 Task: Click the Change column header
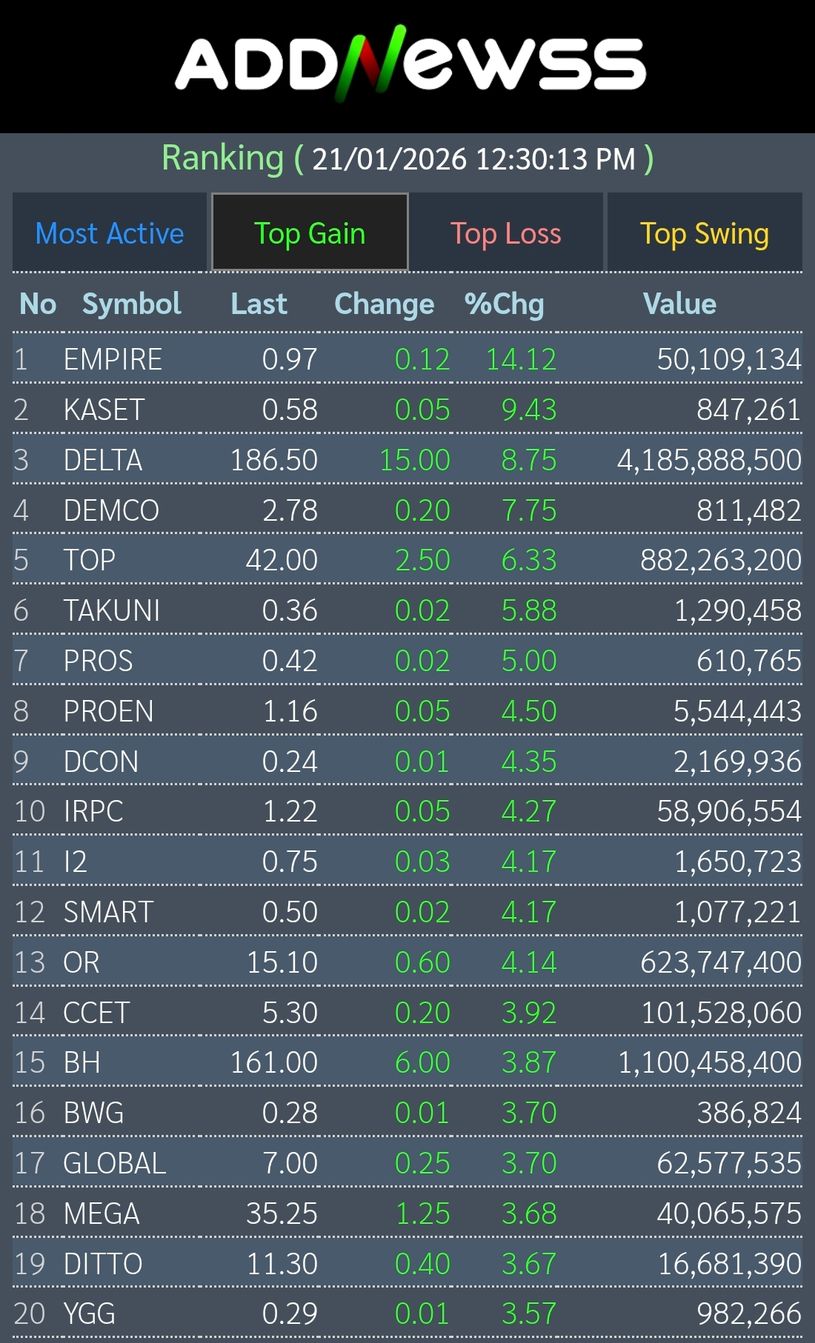coord(384,304)
